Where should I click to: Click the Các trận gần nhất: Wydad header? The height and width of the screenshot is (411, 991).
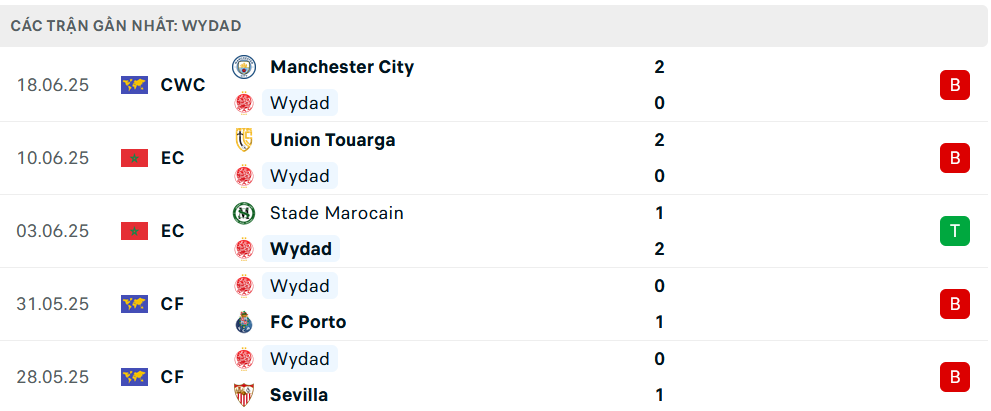(126, 26)
